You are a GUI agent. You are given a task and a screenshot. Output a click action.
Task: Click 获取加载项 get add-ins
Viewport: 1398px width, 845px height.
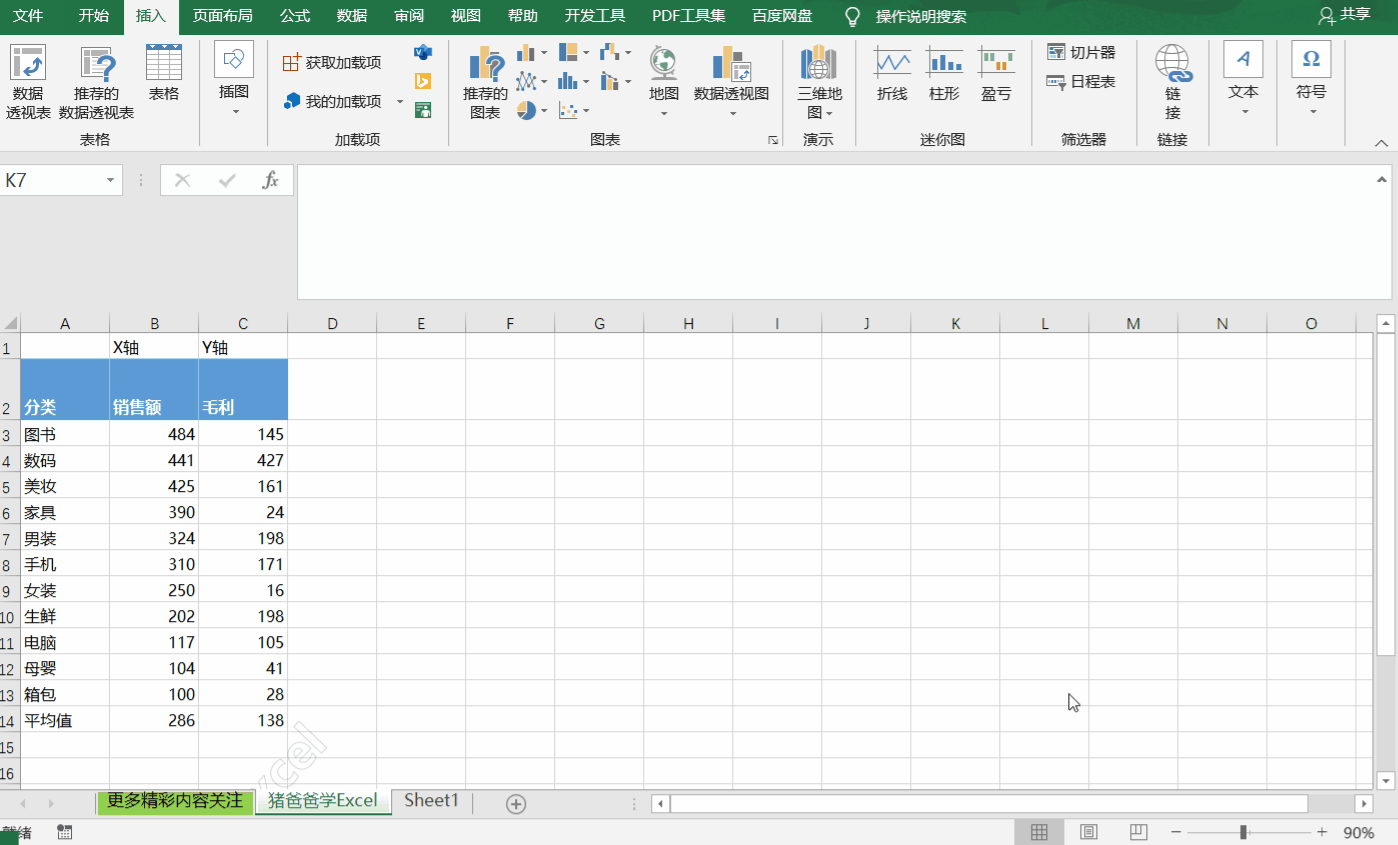pyautogui.click(x=333, y=63)
